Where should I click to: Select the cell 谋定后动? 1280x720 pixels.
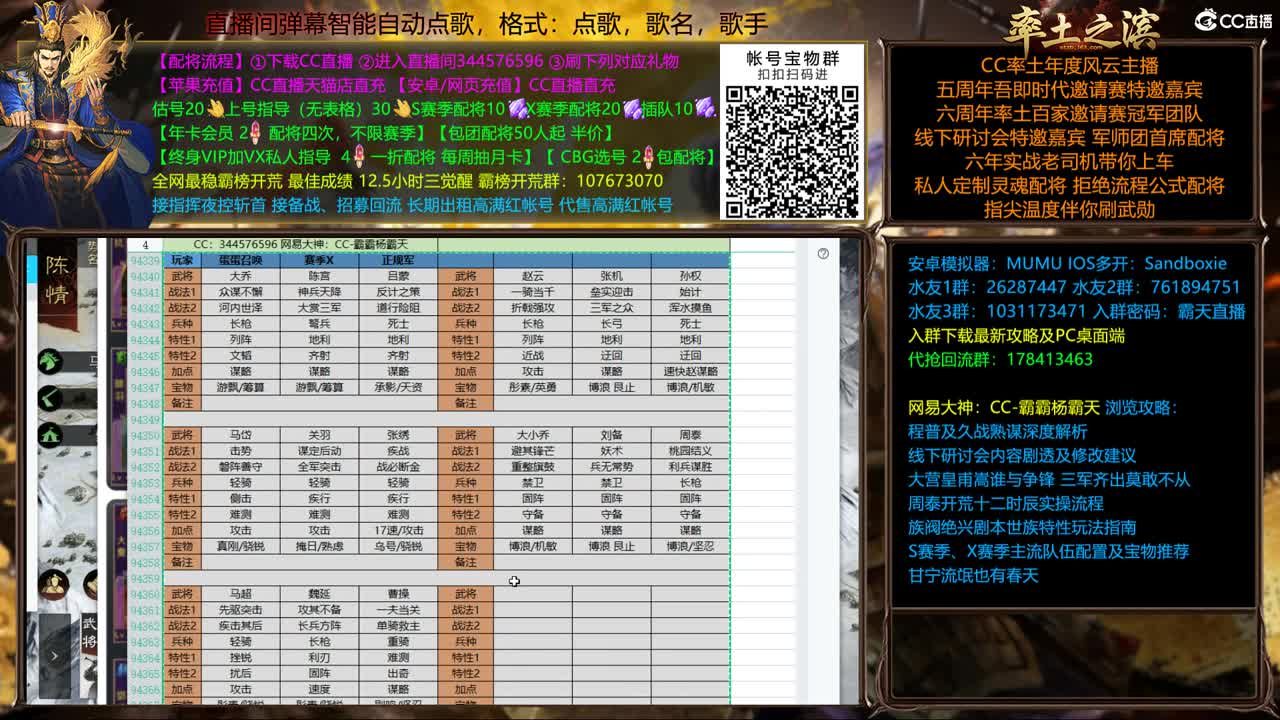[x=319, y=451]
